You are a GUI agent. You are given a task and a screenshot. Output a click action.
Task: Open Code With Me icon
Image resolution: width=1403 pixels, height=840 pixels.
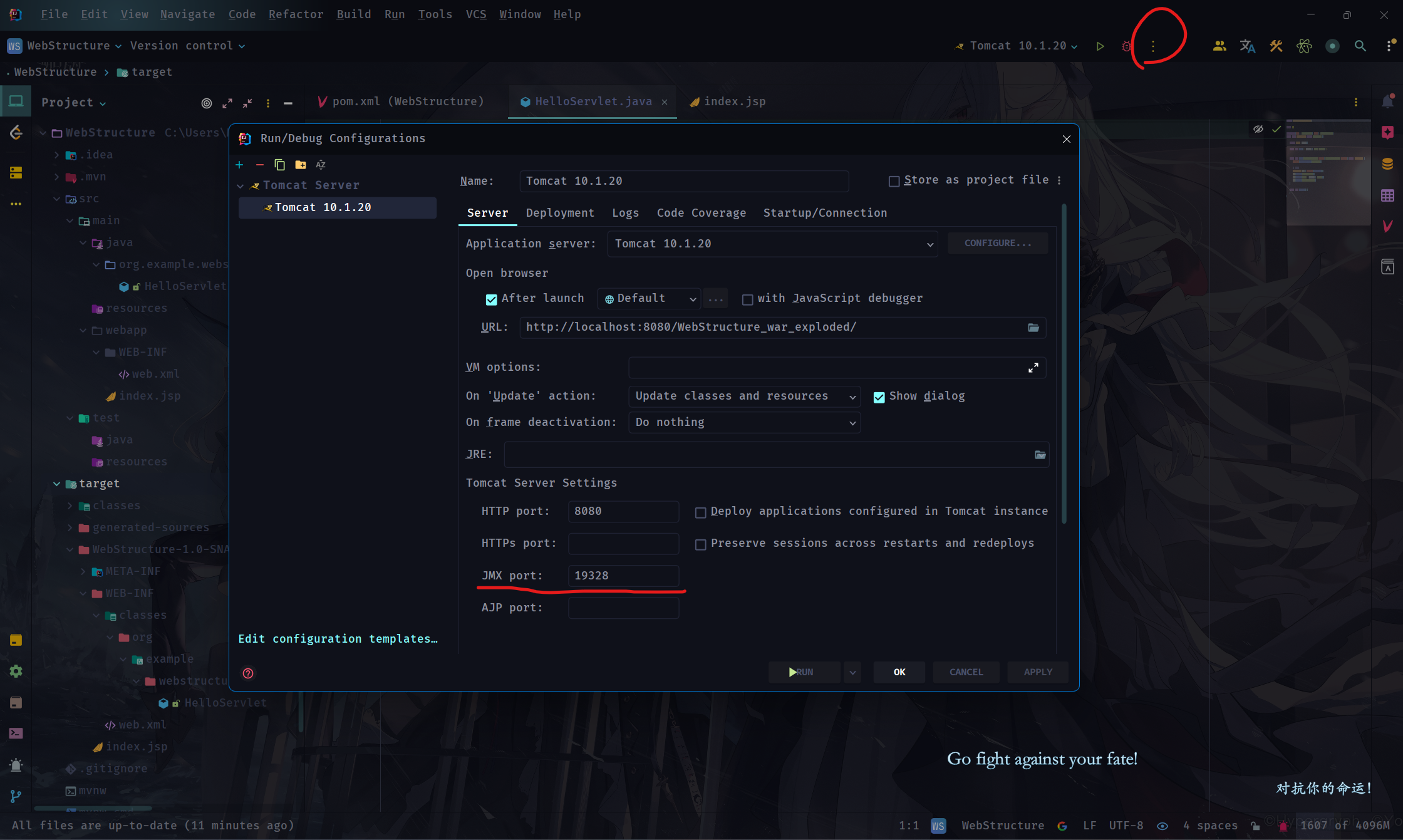pyautogui.click(x=1219, y=46)
